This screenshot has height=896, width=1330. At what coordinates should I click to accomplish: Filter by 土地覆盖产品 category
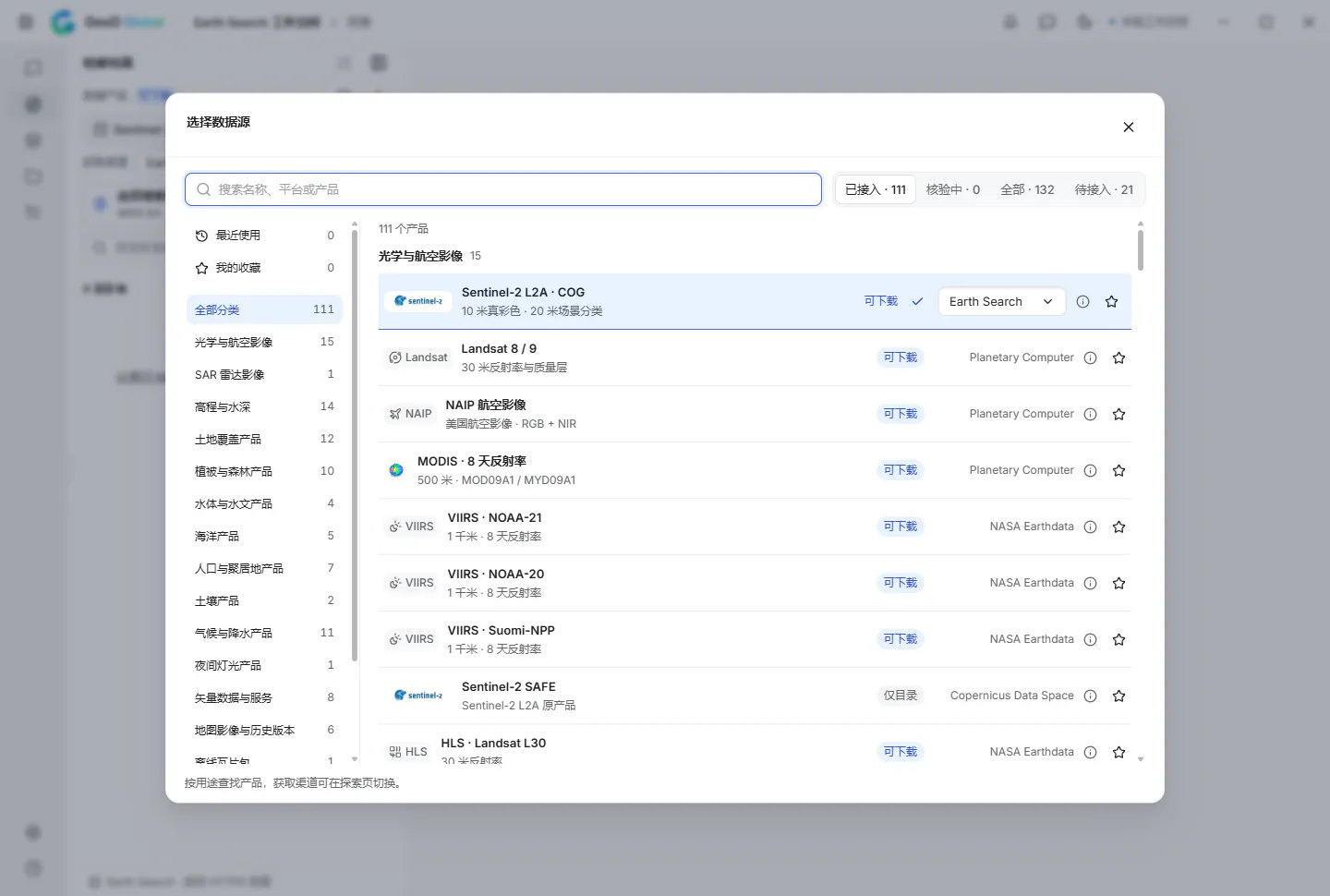264,439
